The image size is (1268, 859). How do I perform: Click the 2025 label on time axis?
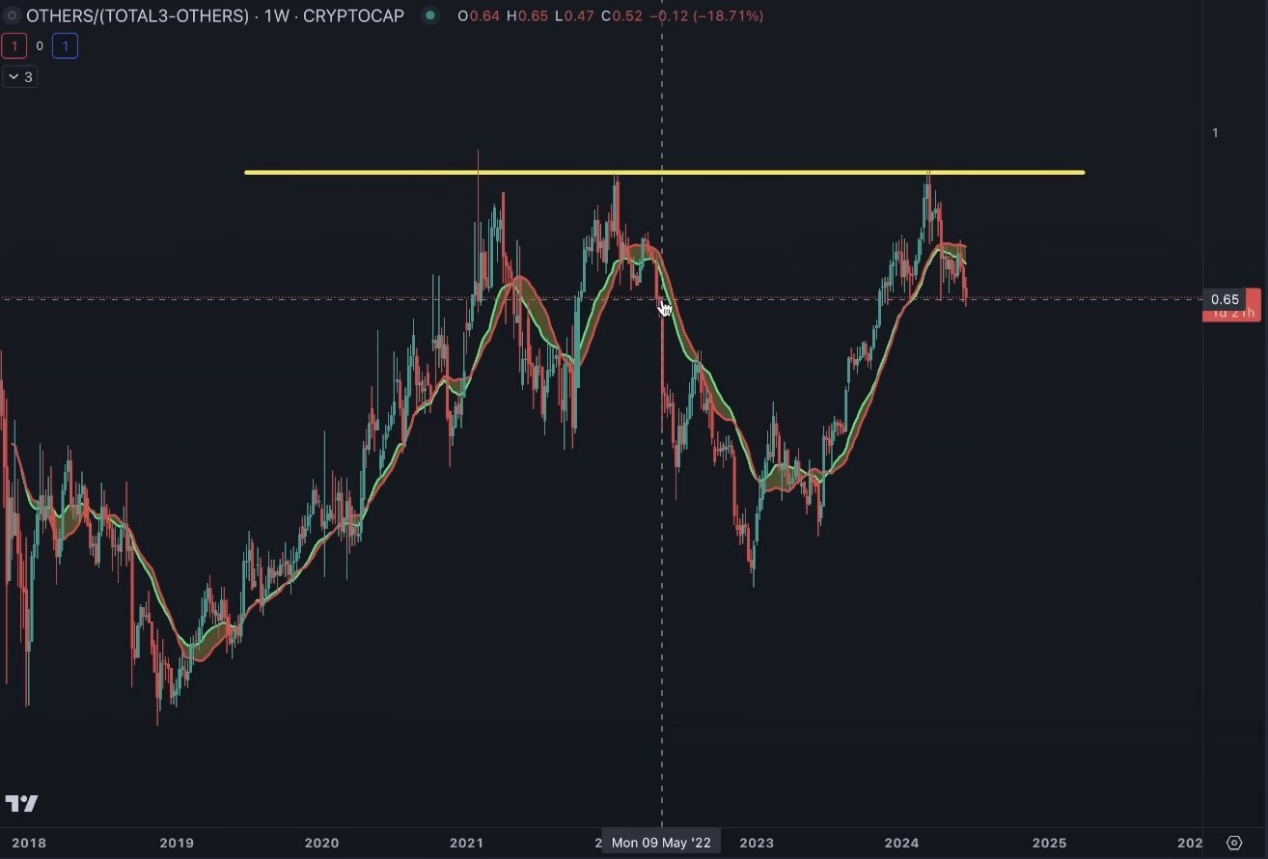[x=1049, y=843]
